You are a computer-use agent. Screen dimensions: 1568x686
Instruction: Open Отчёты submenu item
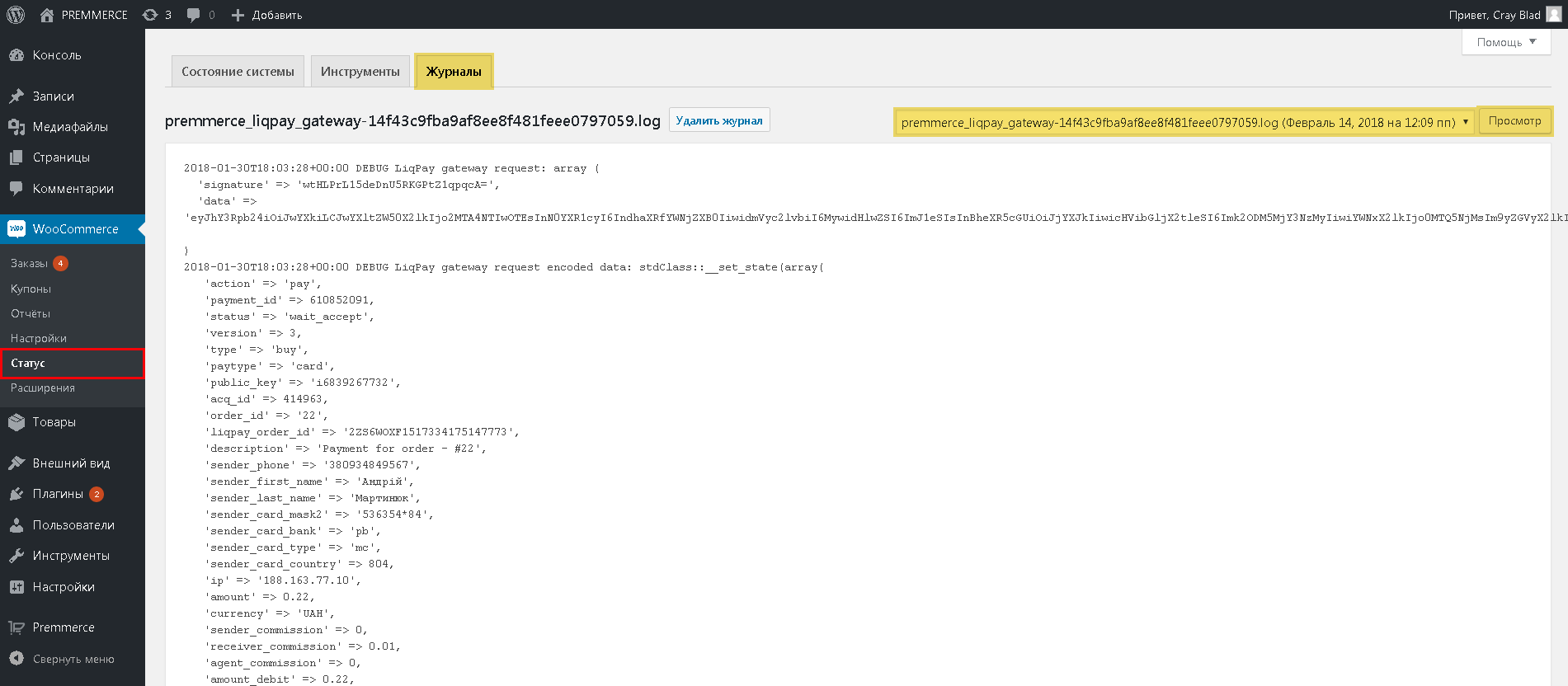click(31, 313)
